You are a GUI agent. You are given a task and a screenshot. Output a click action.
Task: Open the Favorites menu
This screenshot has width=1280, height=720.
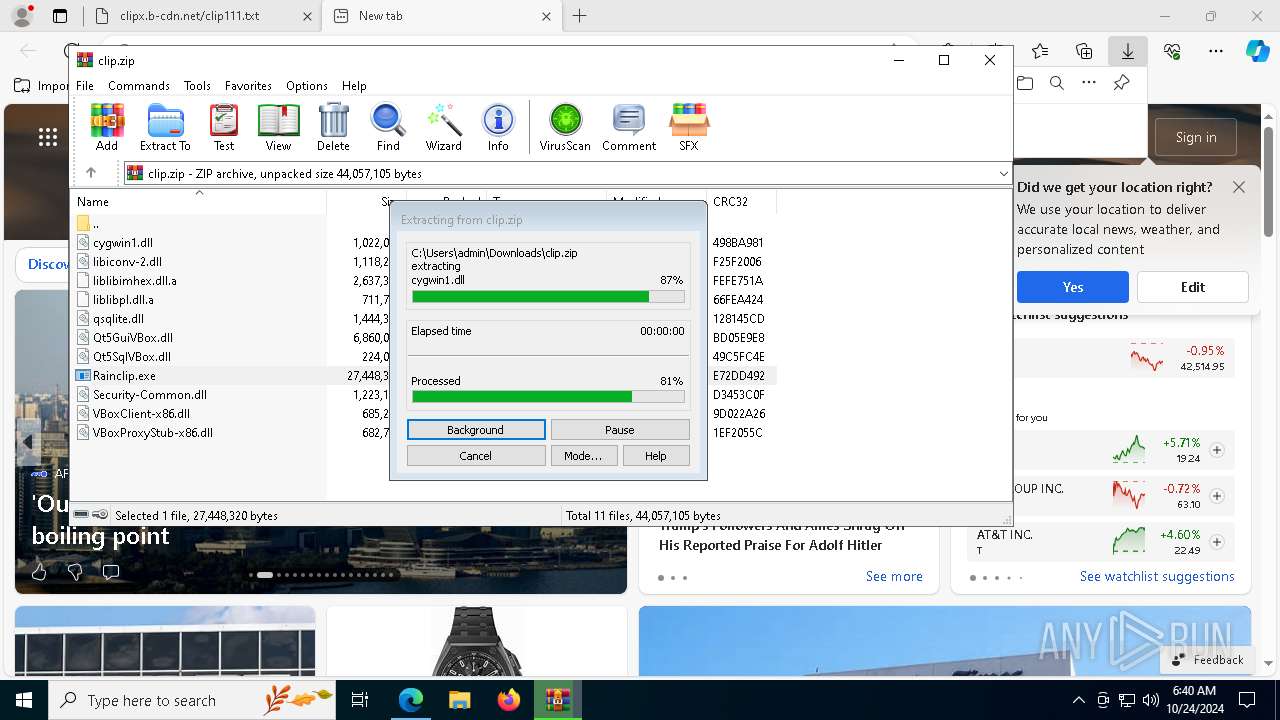(x=248, y=86)
